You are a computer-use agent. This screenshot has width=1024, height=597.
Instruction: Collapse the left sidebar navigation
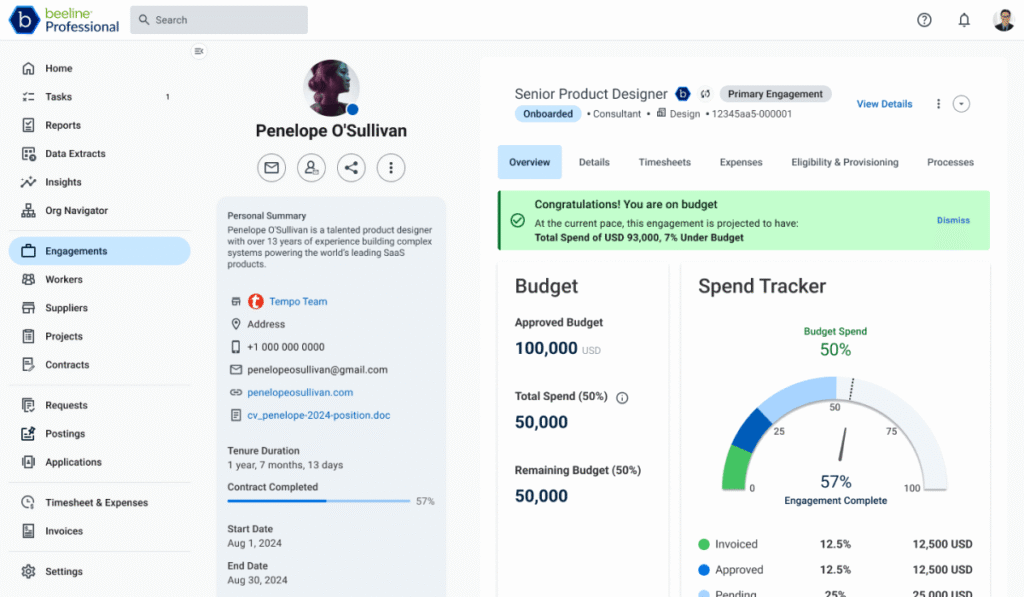[x=199, y=51]
